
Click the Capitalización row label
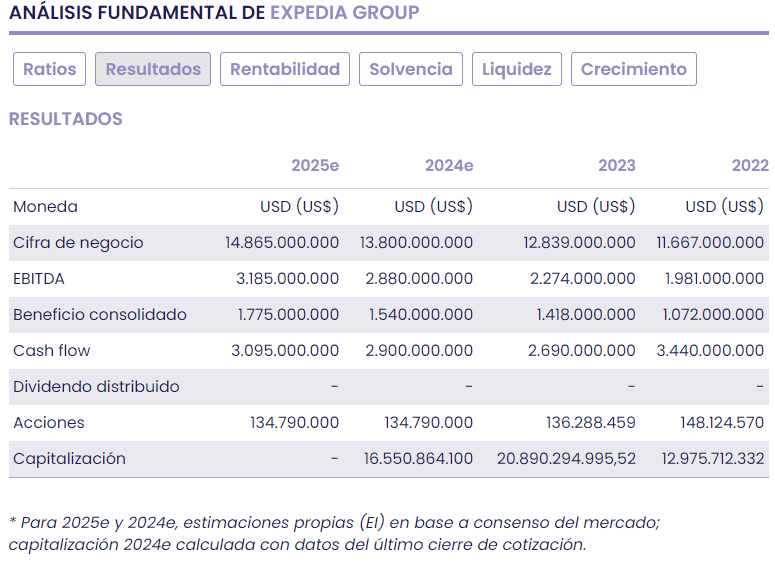[70, 459]
